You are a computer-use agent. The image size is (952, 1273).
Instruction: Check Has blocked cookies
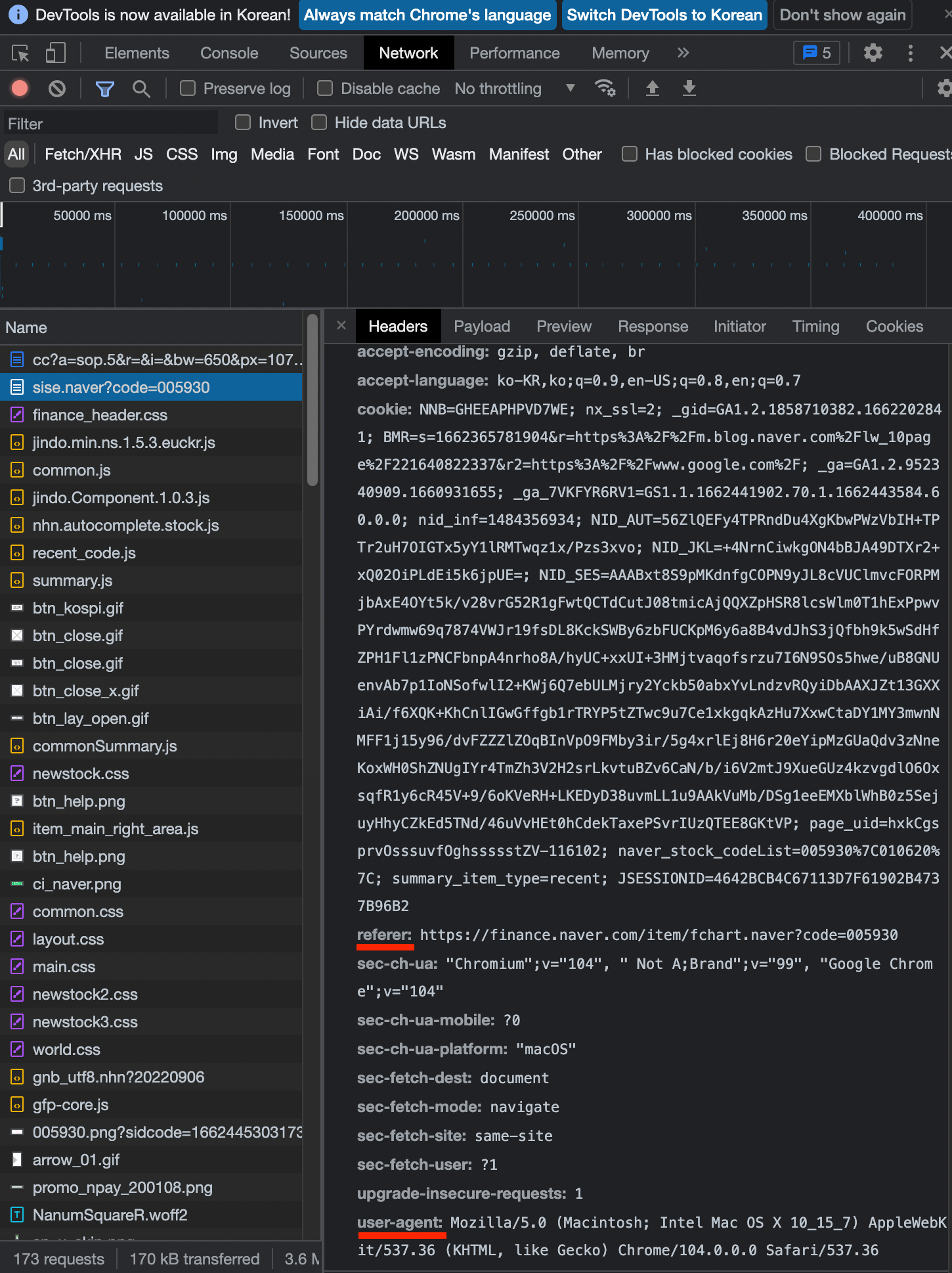point(630,154)
